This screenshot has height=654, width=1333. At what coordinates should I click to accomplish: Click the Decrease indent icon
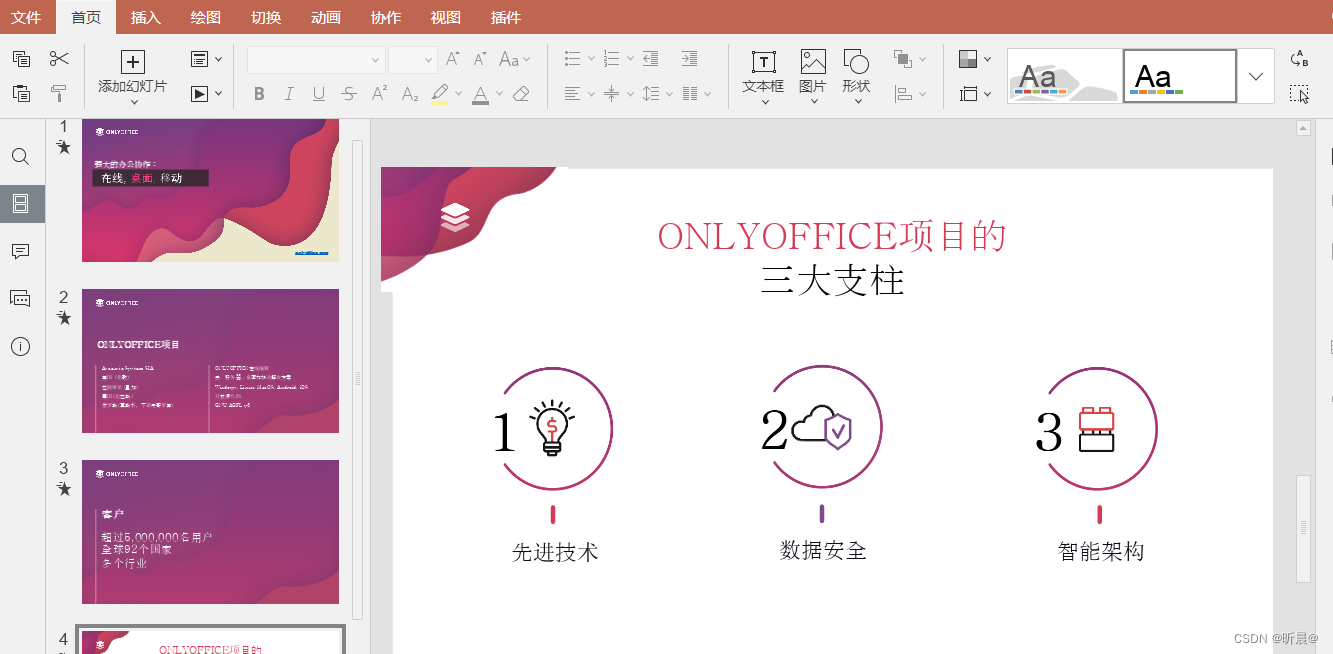(651, 59)
